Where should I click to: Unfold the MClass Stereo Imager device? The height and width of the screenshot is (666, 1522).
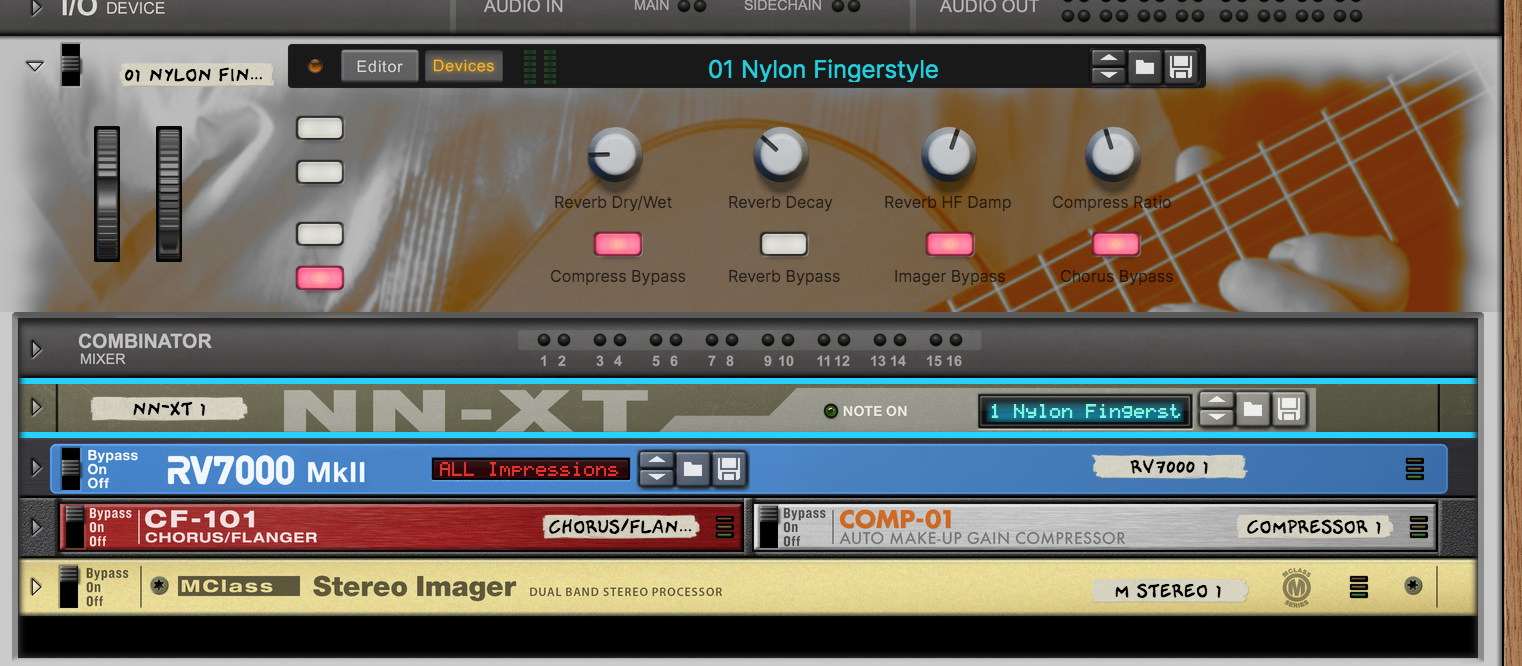[37, 587]
